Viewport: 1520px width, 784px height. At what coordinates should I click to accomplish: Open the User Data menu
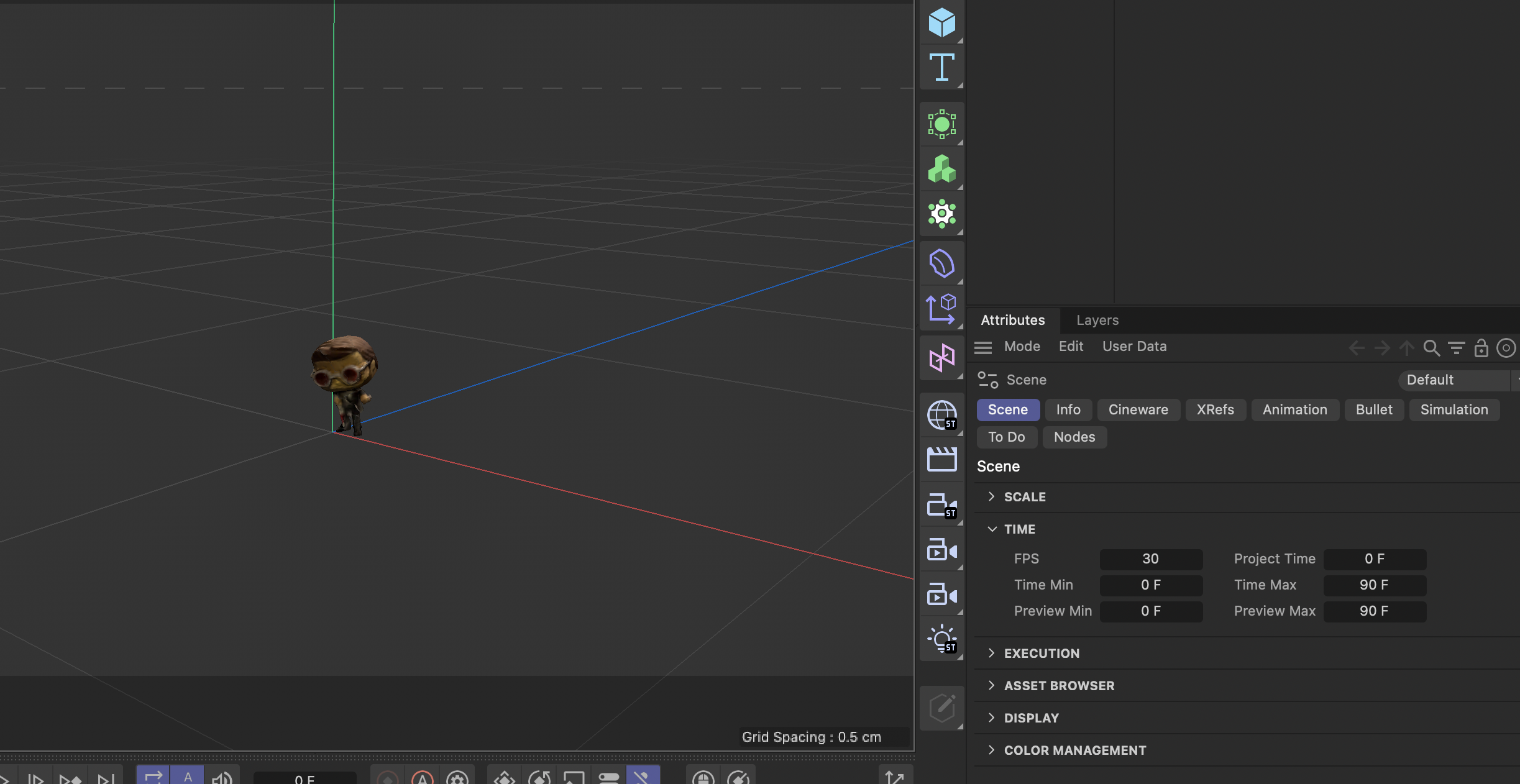1133,346
